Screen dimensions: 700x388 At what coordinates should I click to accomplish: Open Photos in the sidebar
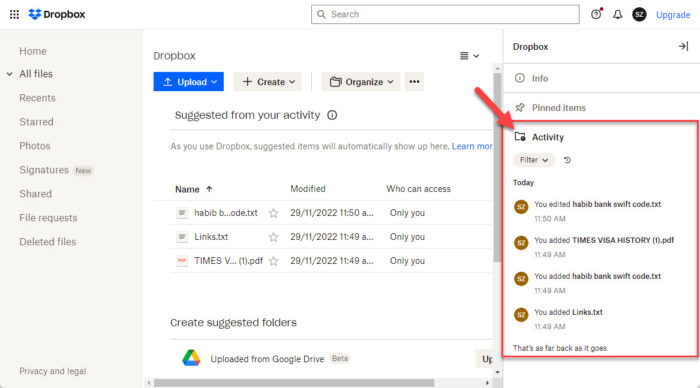coord(34,146)
